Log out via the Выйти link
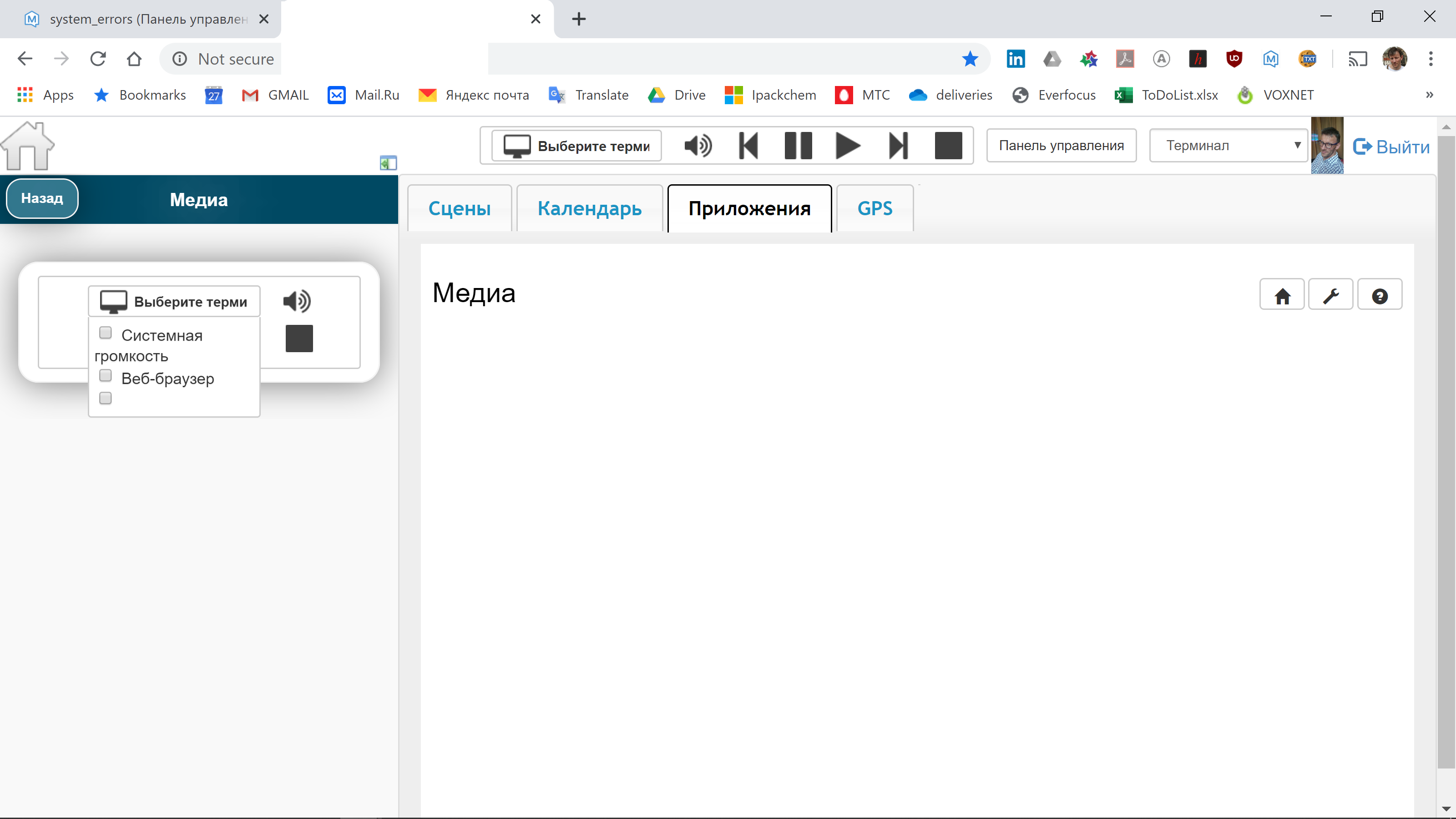 click(1391, 147)
